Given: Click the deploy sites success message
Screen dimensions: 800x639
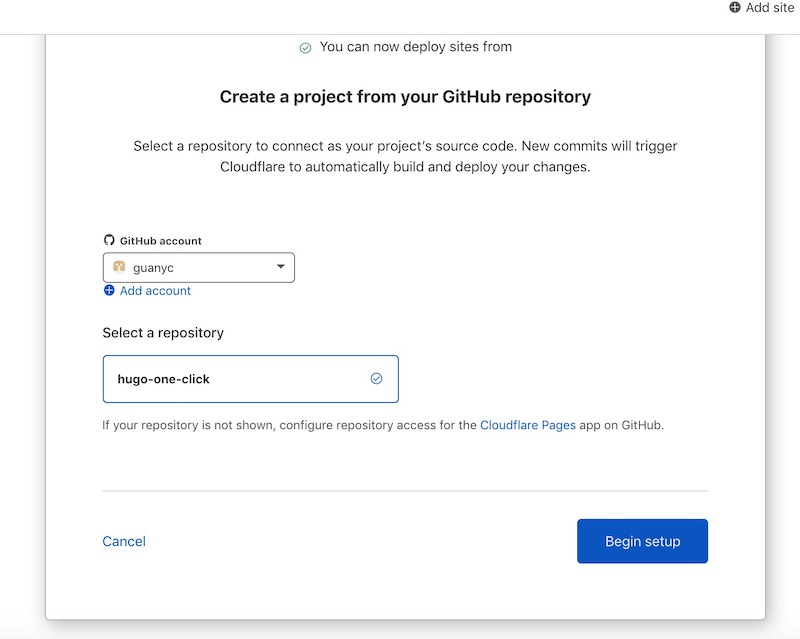Looking at the screenshot, I should pos(416,47).
